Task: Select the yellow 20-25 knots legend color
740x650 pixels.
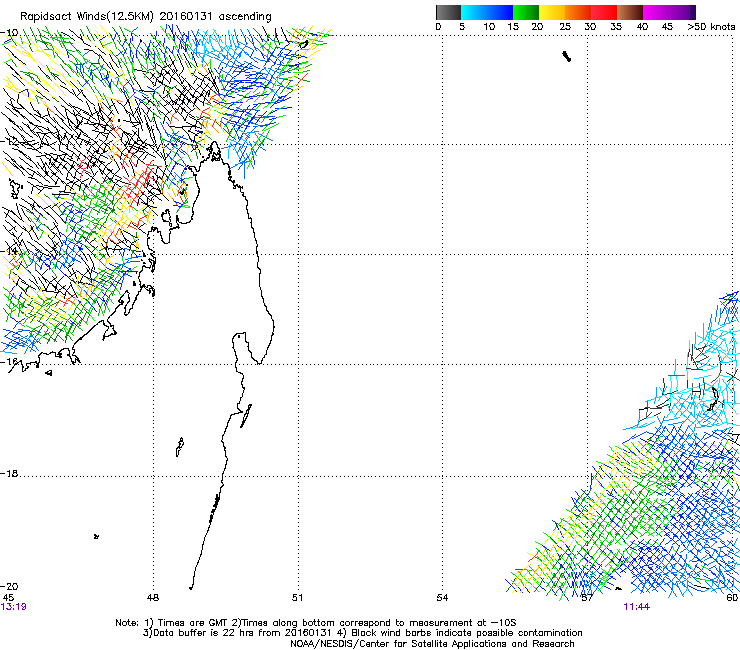Action: tap(552, 12)
